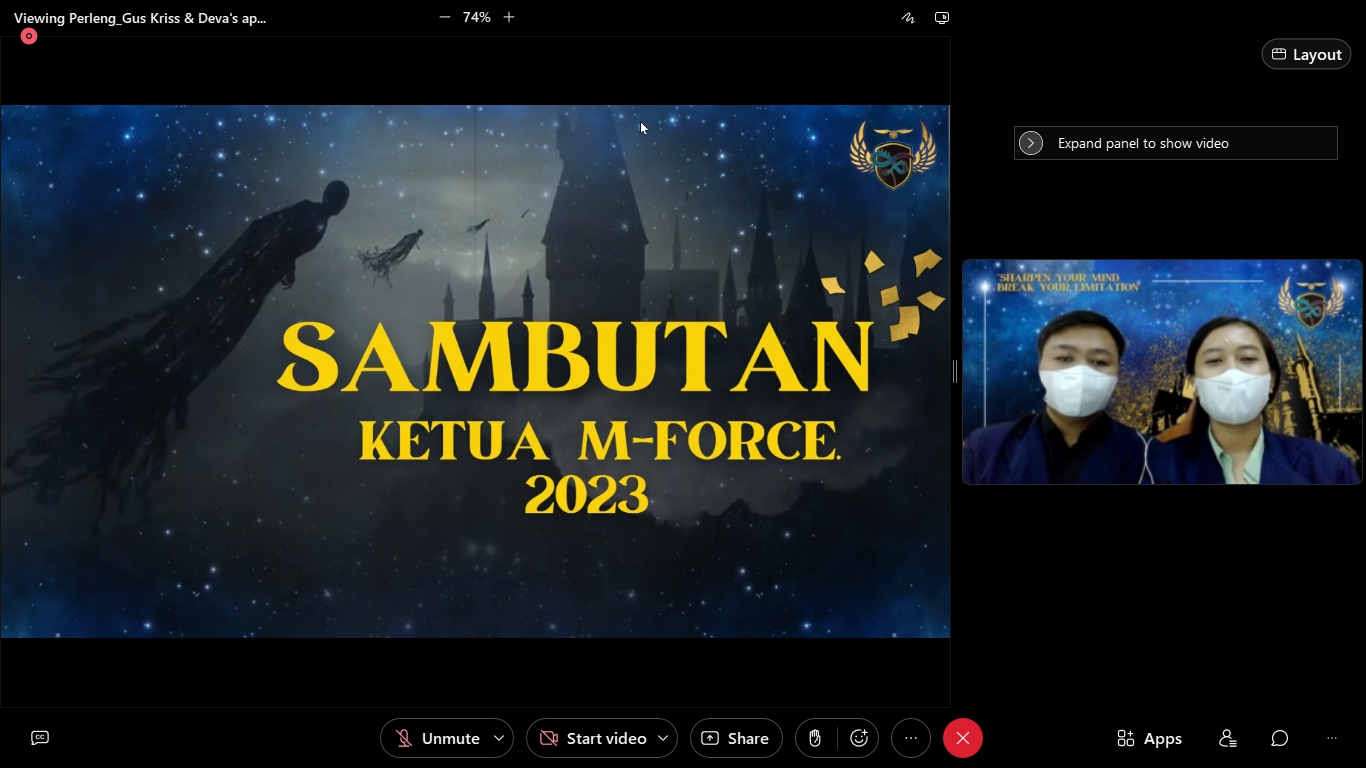Zoom in shared content with plus icon
This screenshot has height=768, width=1366.
[x=509, y=17]
